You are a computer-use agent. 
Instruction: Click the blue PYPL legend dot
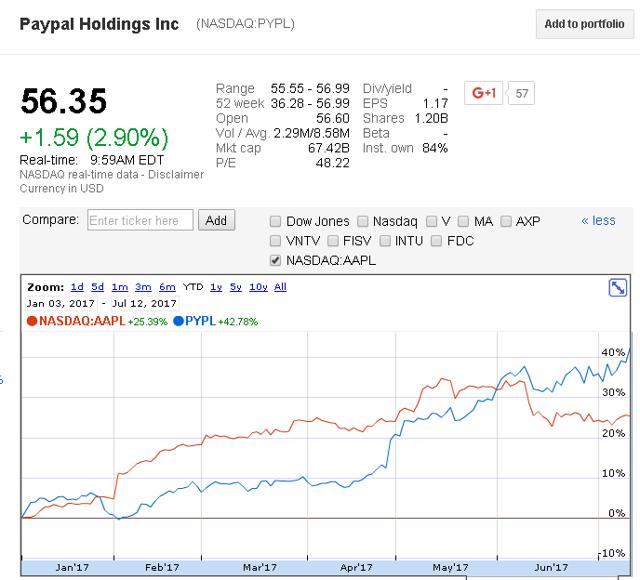(178, 321)
